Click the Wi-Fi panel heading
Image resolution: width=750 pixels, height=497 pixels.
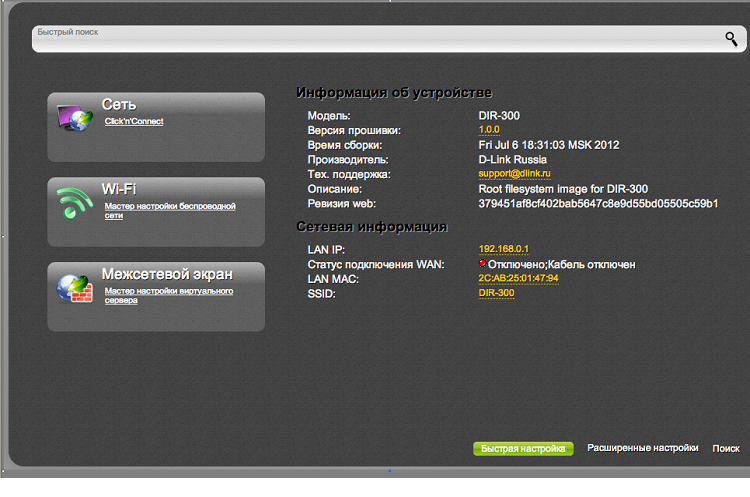click(x=119, y=189)
